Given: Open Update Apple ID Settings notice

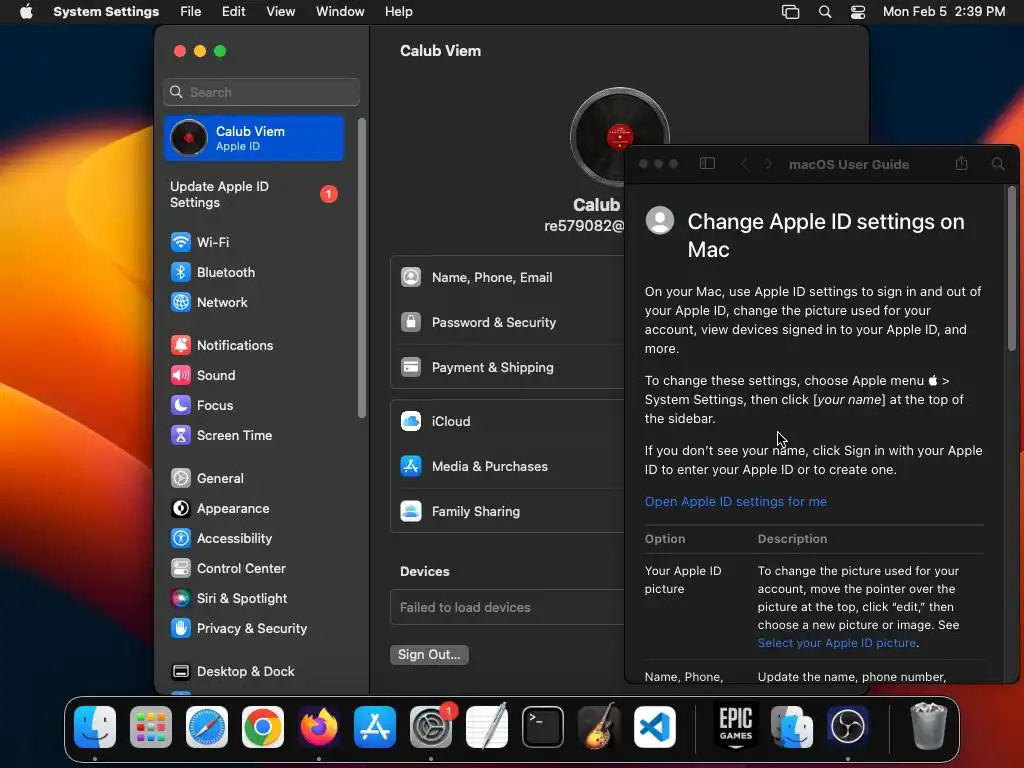Looking at the screenshot, I should (254, 195).
